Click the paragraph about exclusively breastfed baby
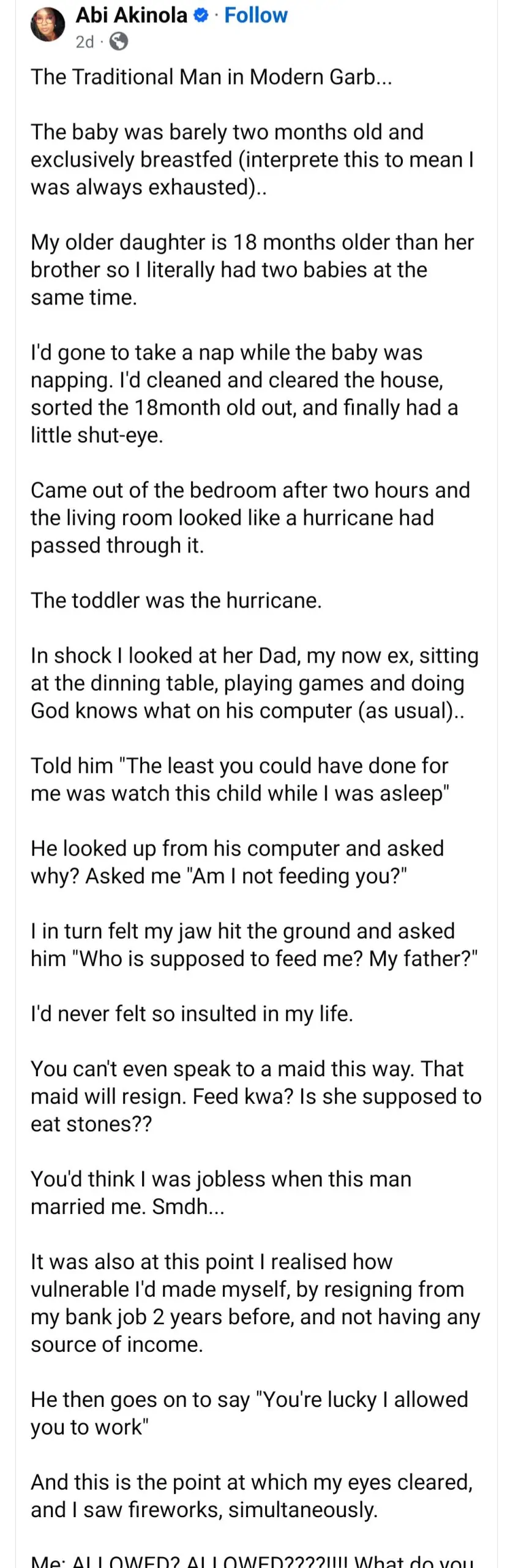The image size is (513, 1568). 252,159
